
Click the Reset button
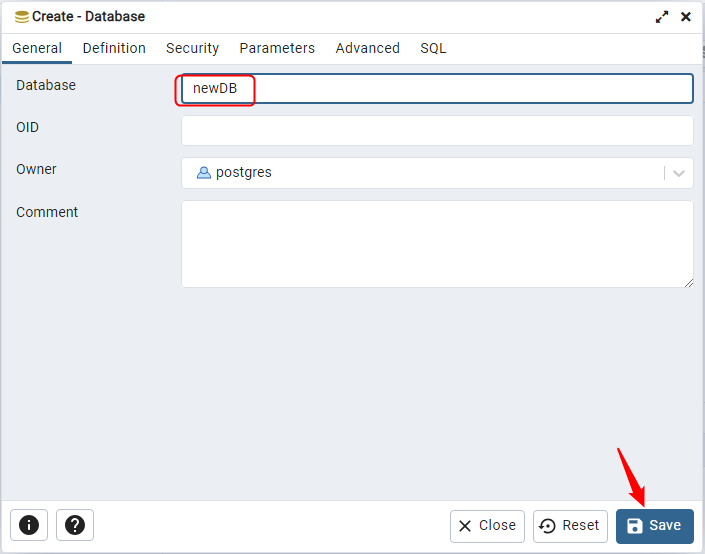pos(570,526)
